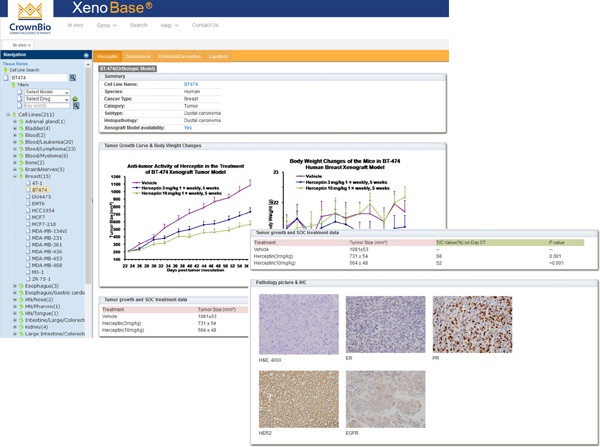Collapse the Breast(15) tree node
600x447 pixels.
[x=14, y=176]
